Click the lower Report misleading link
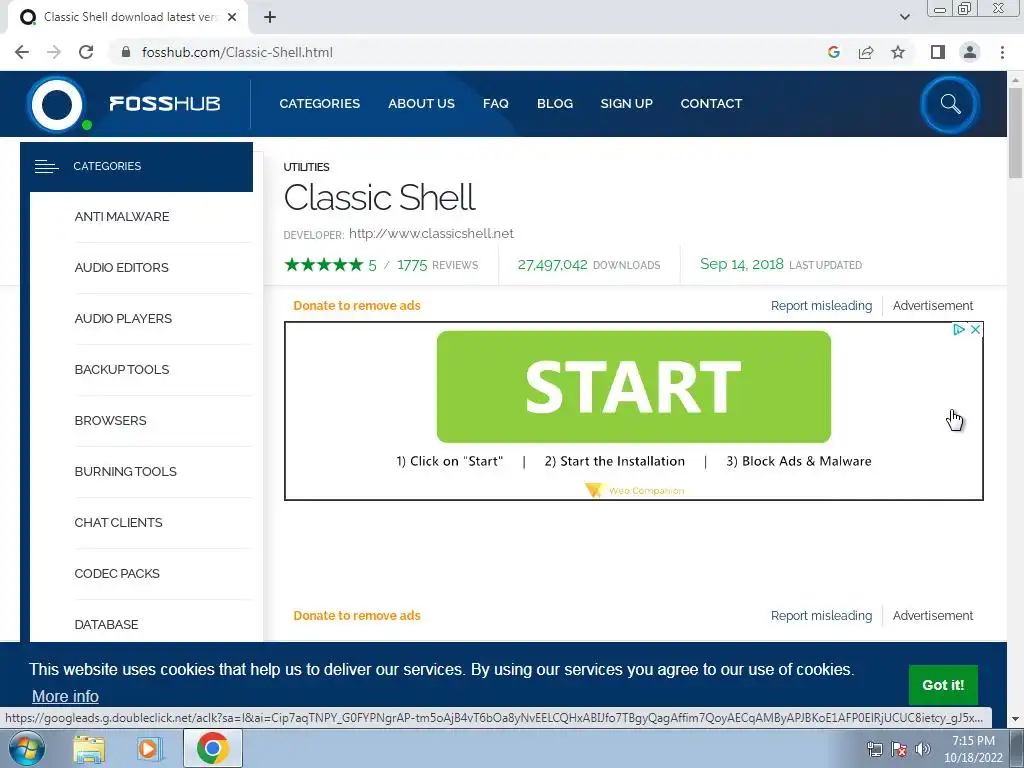1024x768 pixels. [x=822, y=616]
